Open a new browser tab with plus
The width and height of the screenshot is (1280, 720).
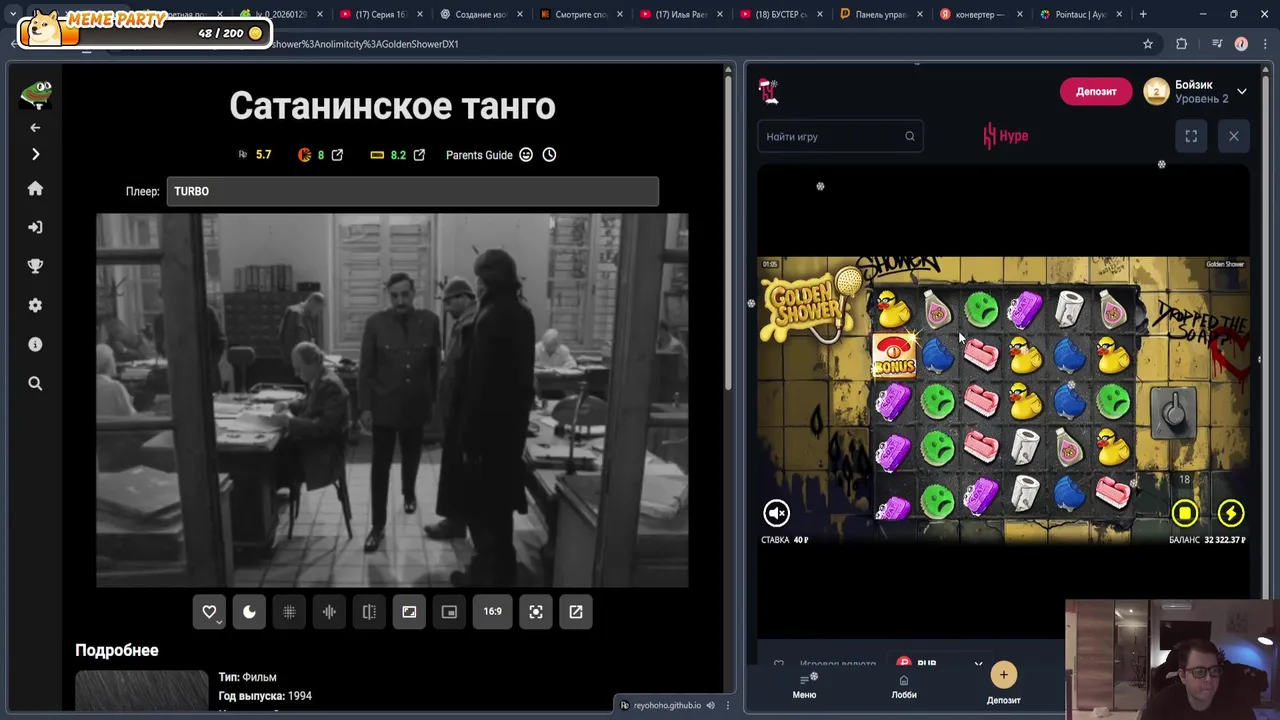1143,14
